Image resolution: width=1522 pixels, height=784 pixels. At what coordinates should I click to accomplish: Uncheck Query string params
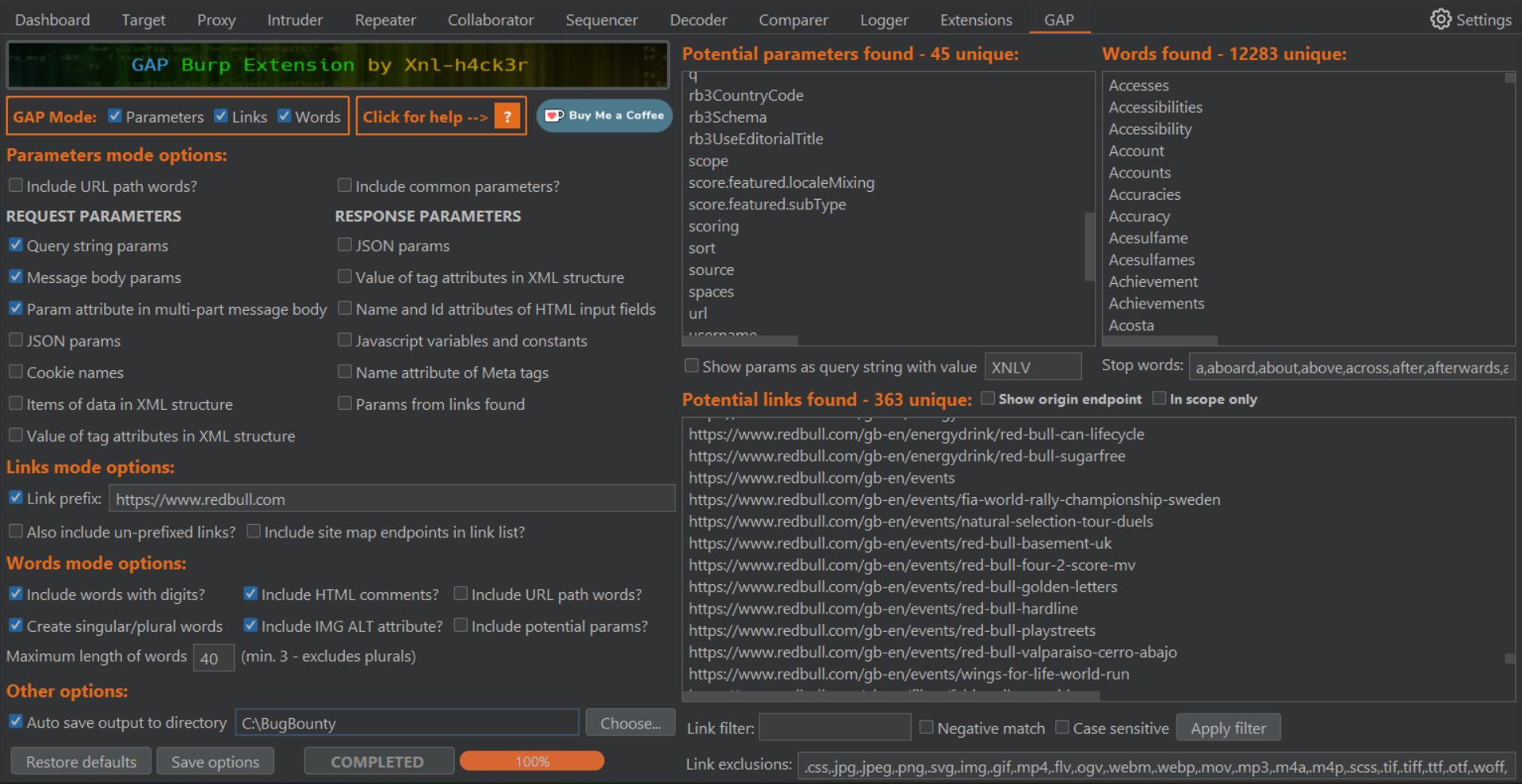point(16,245)
